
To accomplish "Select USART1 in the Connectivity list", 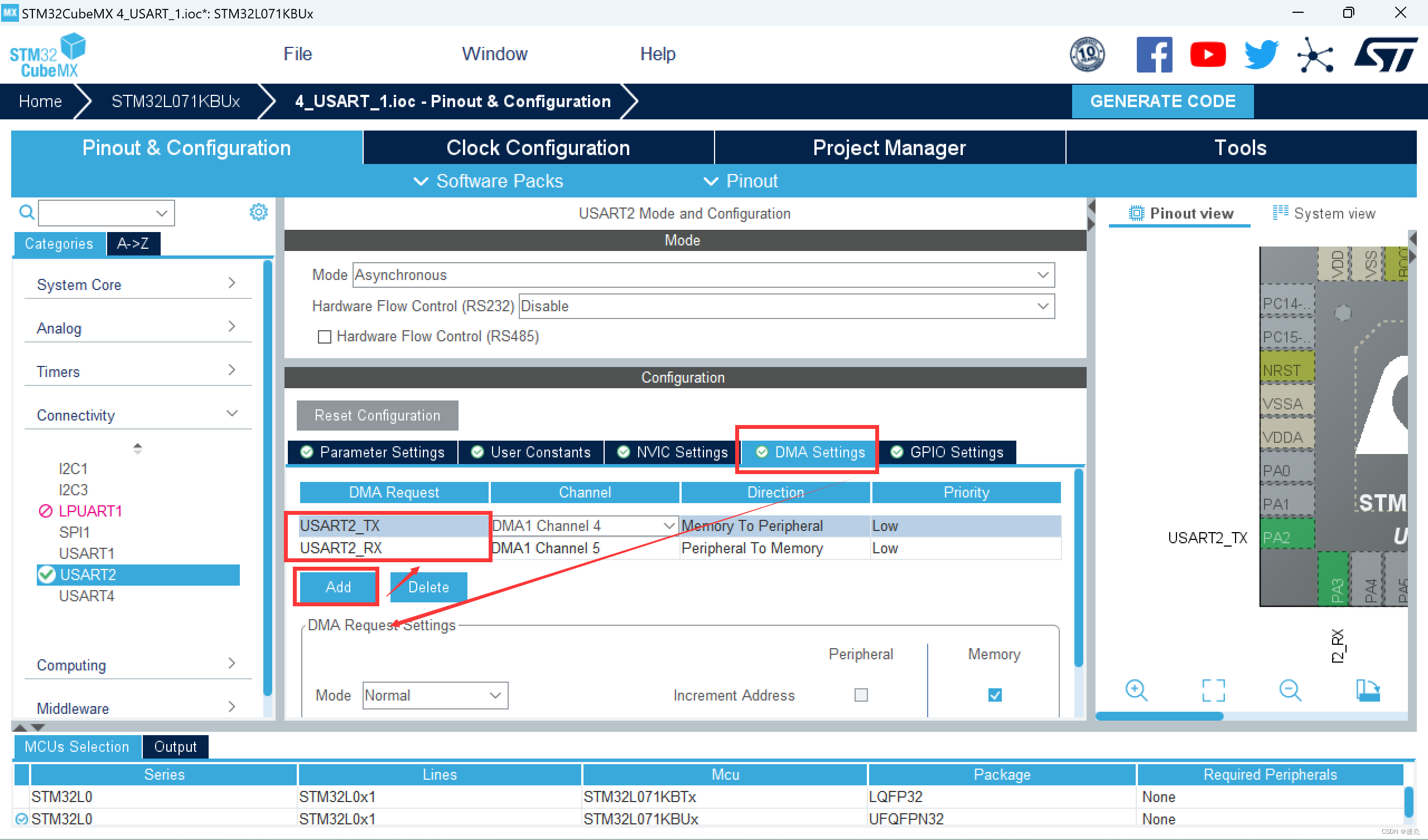I will pyautogui.click(x=86, y=553).
